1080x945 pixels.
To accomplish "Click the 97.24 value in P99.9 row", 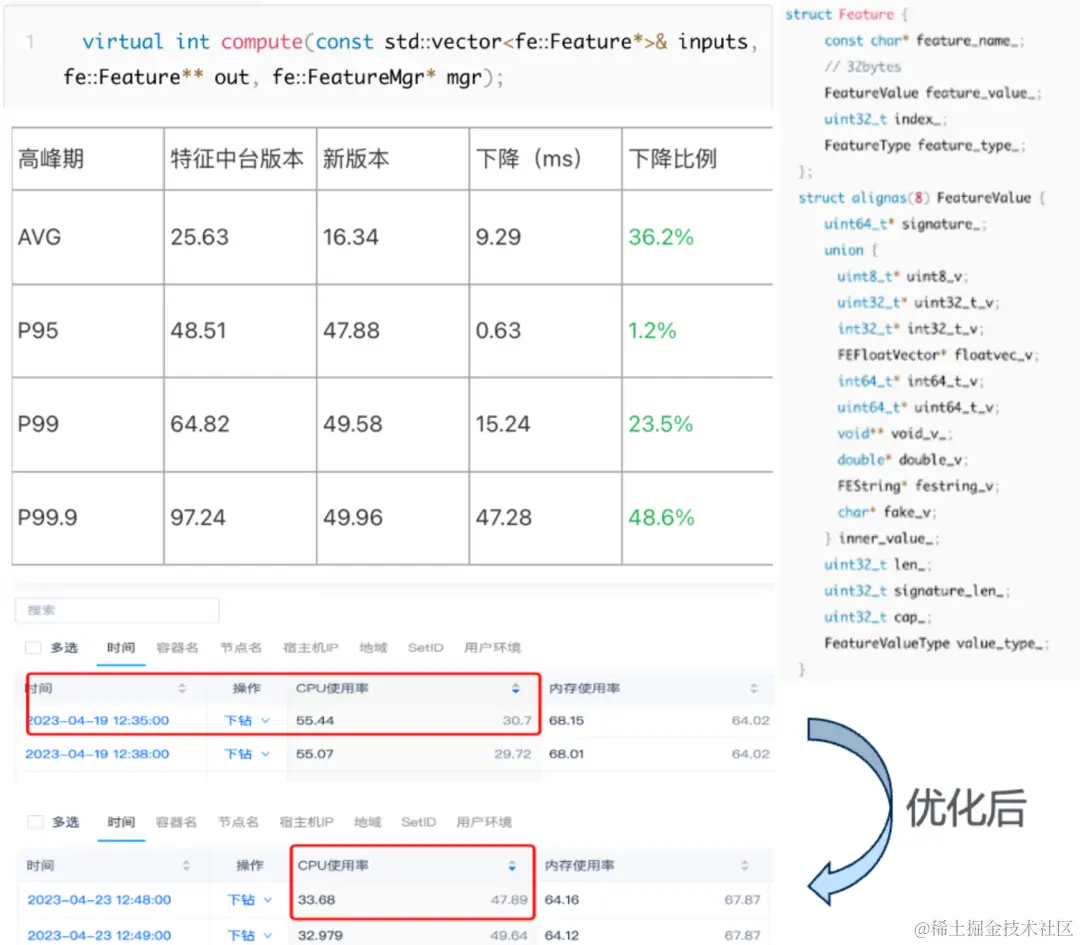I will pyautogui.click(x=198, y=517).
